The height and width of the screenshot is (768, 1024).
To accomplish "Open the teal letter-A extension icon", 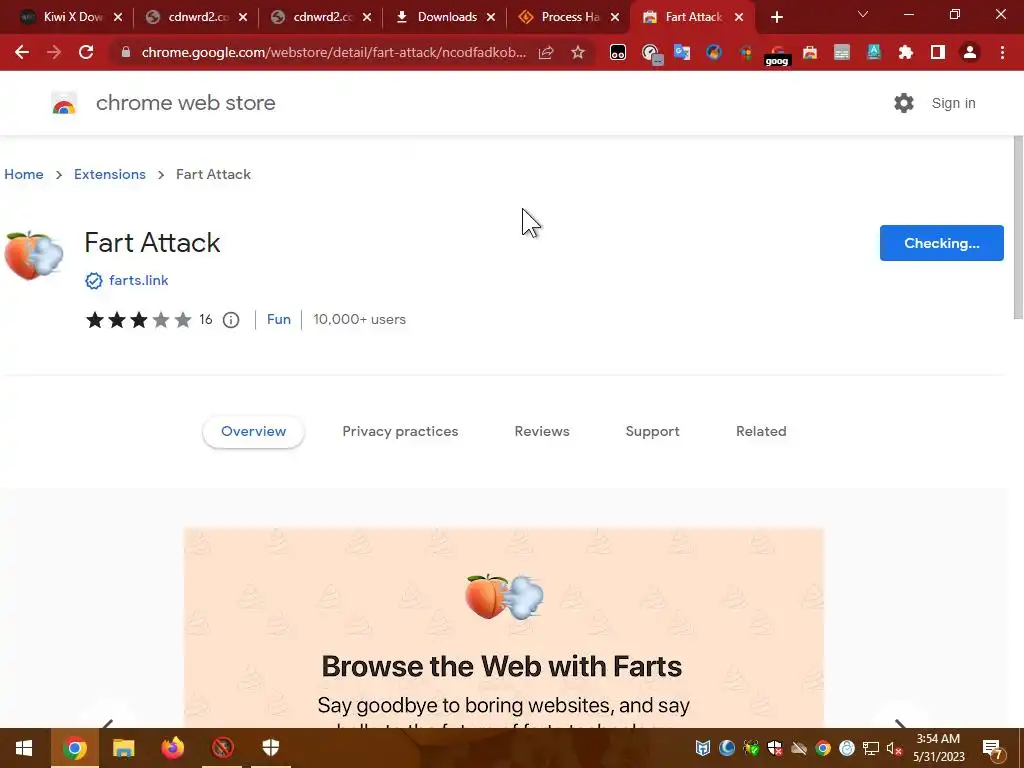I will (x=874, y=52).
